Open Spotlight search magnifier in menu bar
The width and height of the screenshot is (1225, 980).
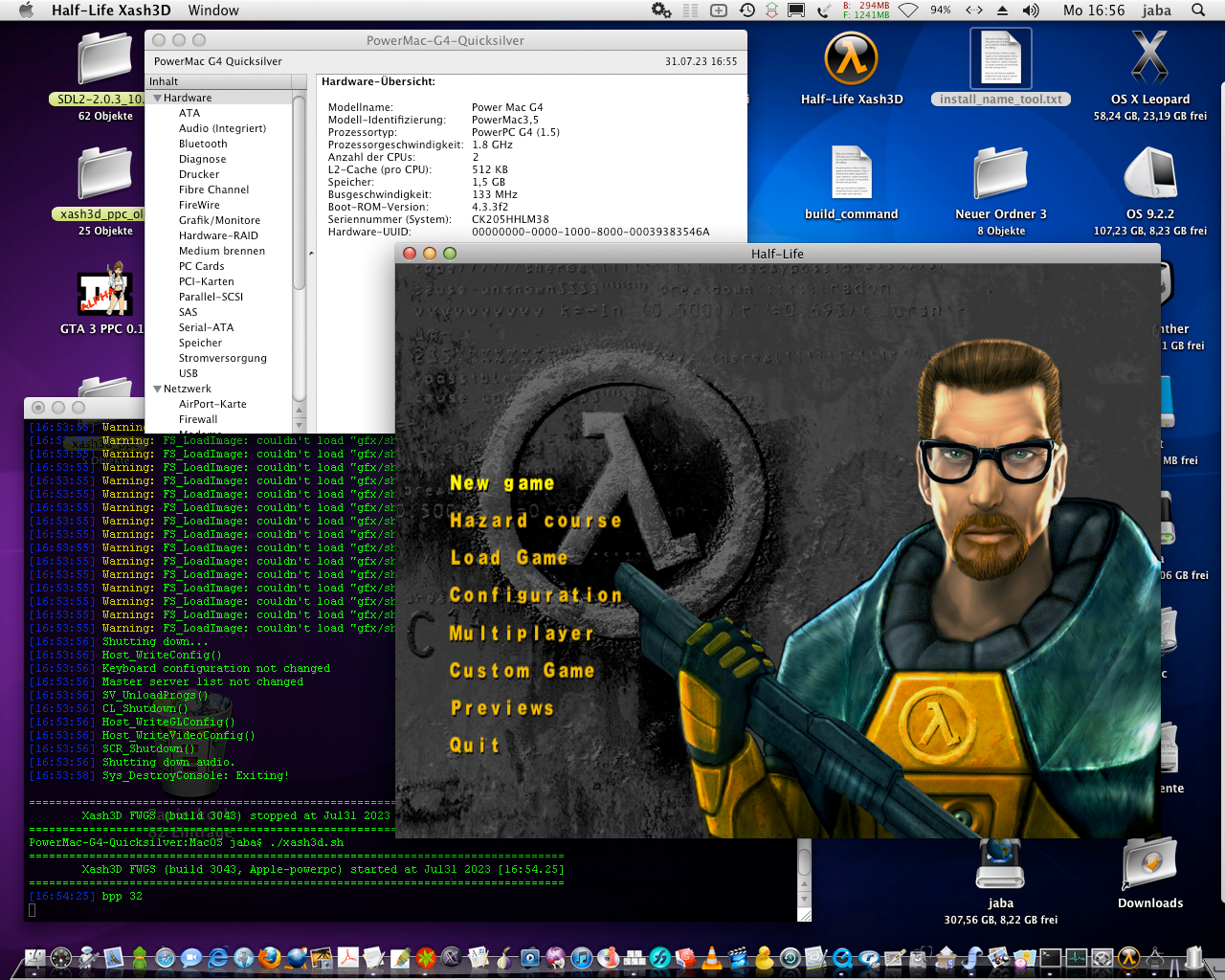[x=1198, y=10]
